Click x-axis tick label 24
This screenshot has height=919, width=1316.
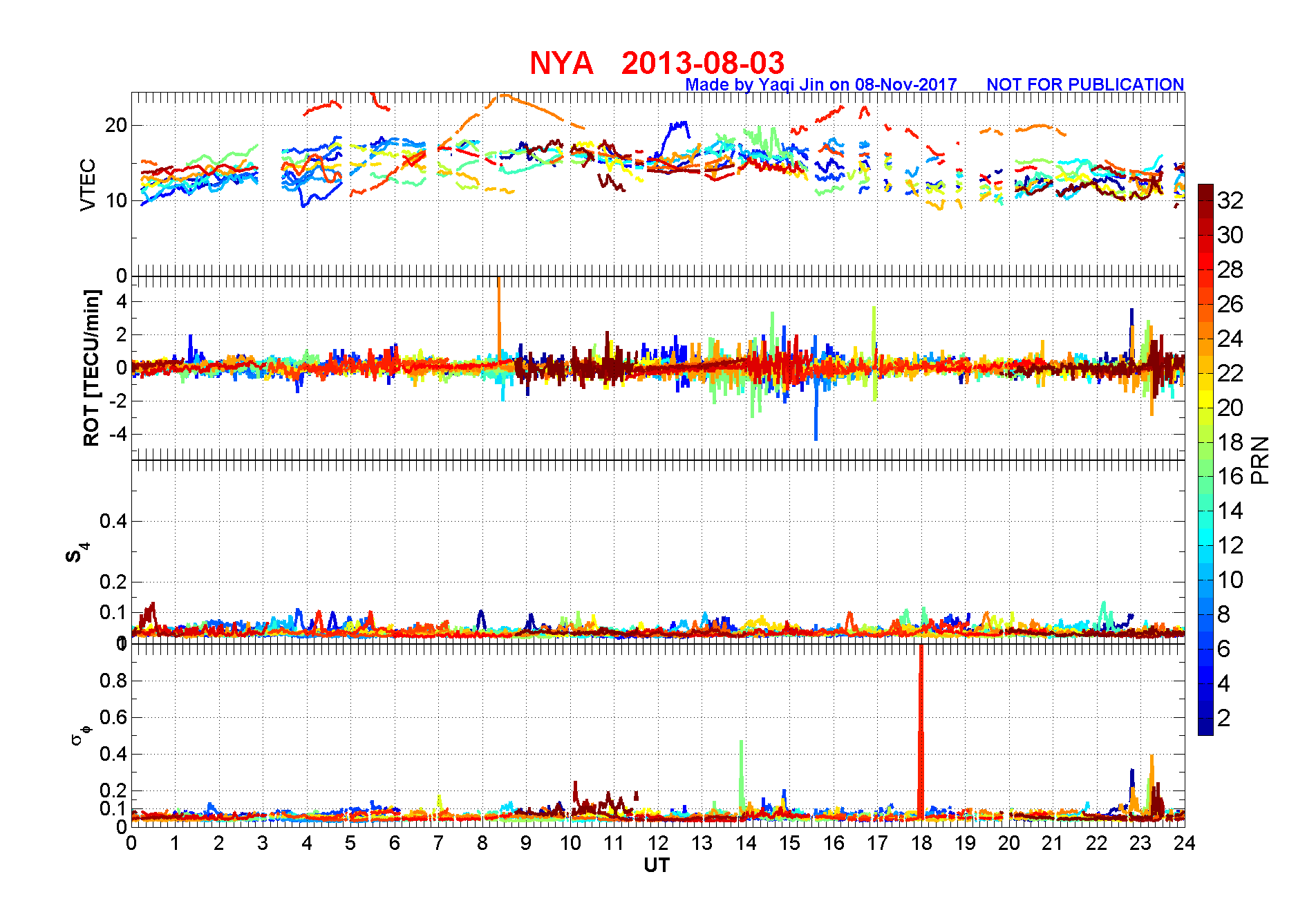pos(1184,843)
